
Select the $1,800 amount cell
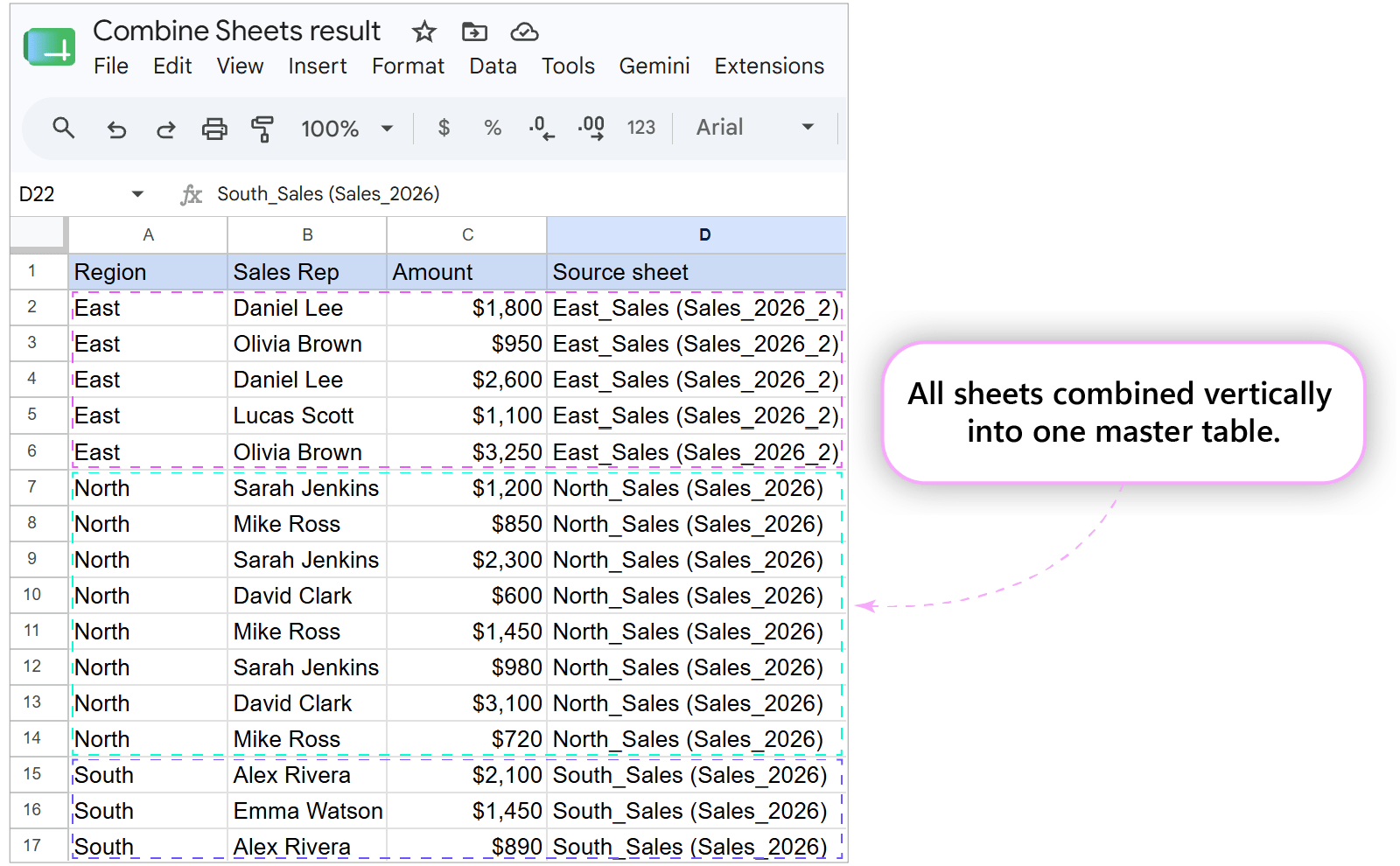467,308
